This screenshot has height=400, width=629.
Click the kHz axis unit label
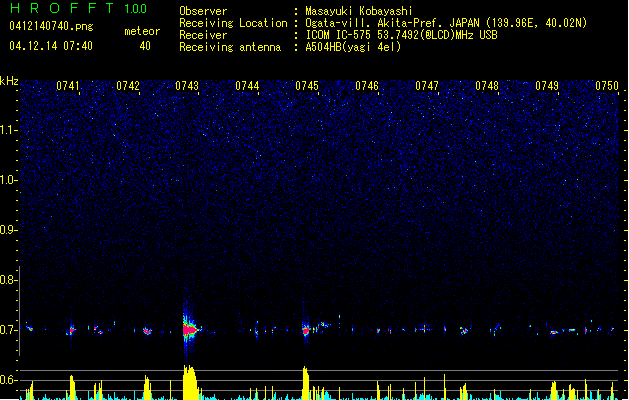pyautogui.click(x=9, y=81)
